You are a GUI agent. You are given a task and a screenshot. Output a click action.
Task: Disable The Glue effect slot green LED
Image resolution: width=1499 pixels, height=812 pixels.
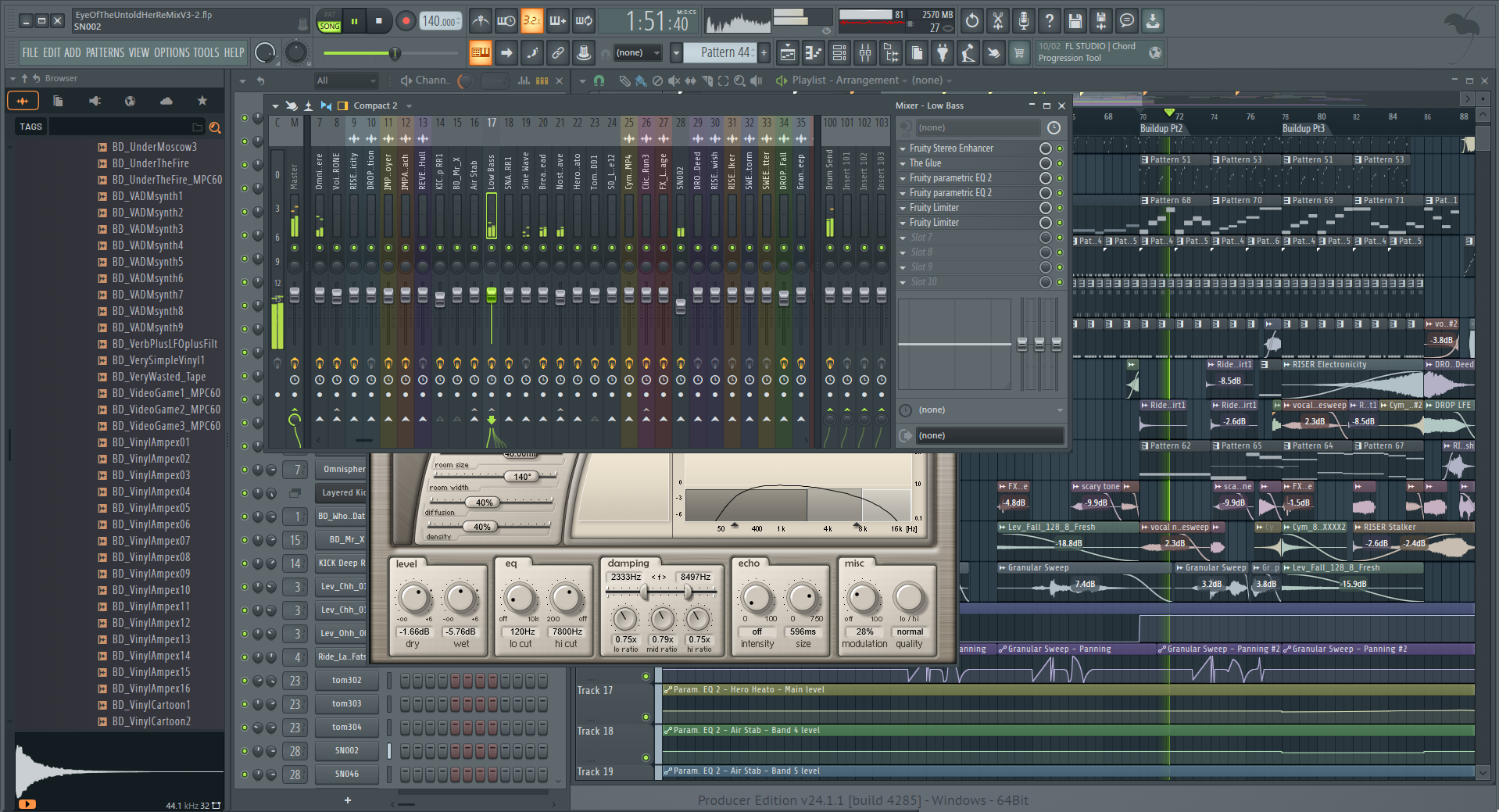coord(1060,163)
